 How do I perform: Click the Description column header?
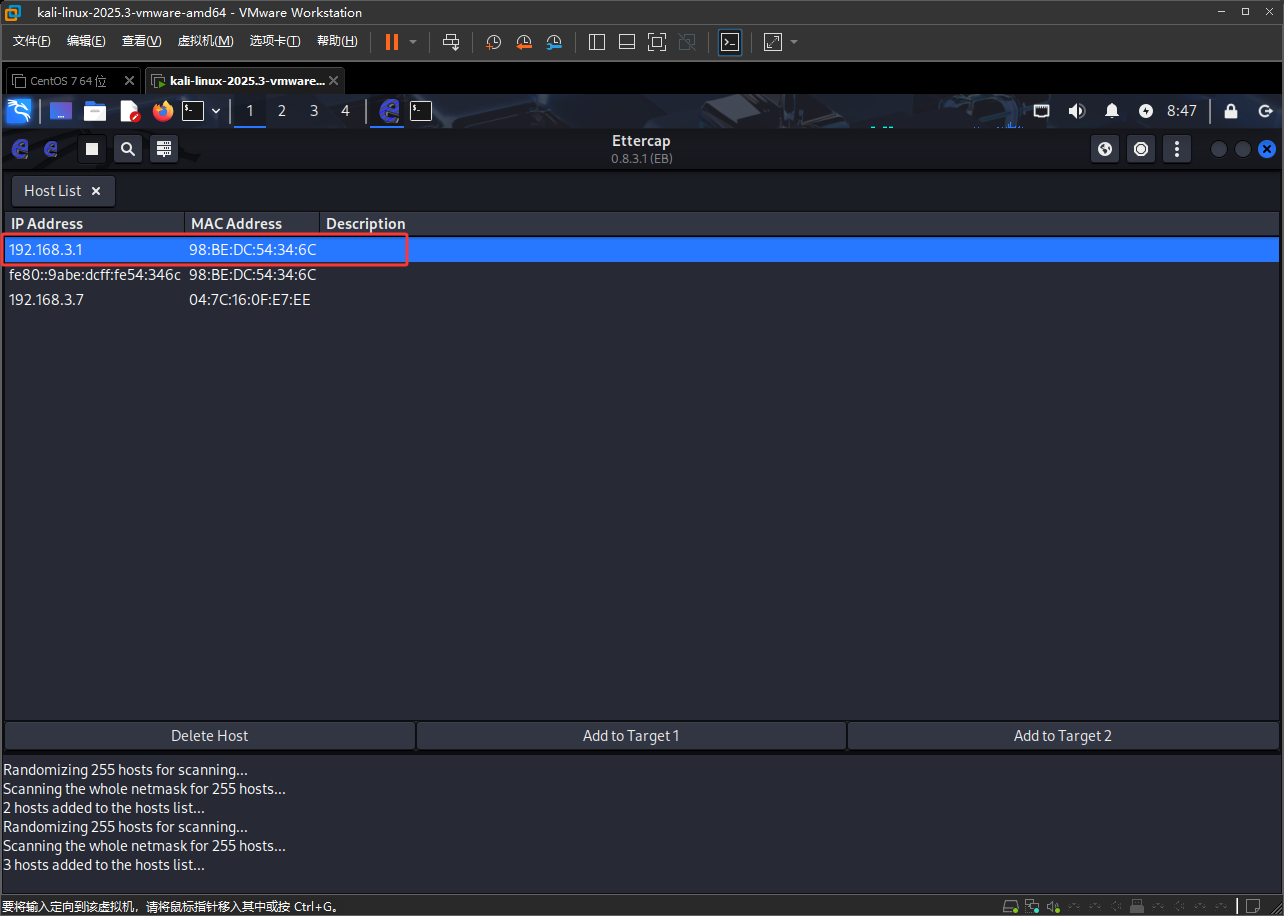point(799,224)
